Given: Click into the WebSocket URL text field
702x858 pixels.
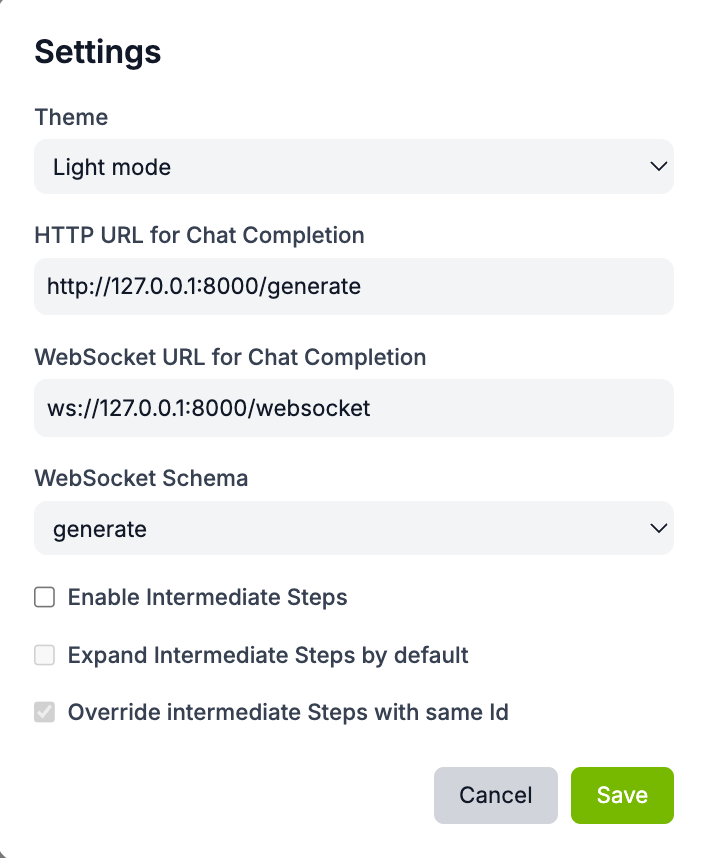Looking at the screenshot, I should pyautogui.click(x=353, y=408).
